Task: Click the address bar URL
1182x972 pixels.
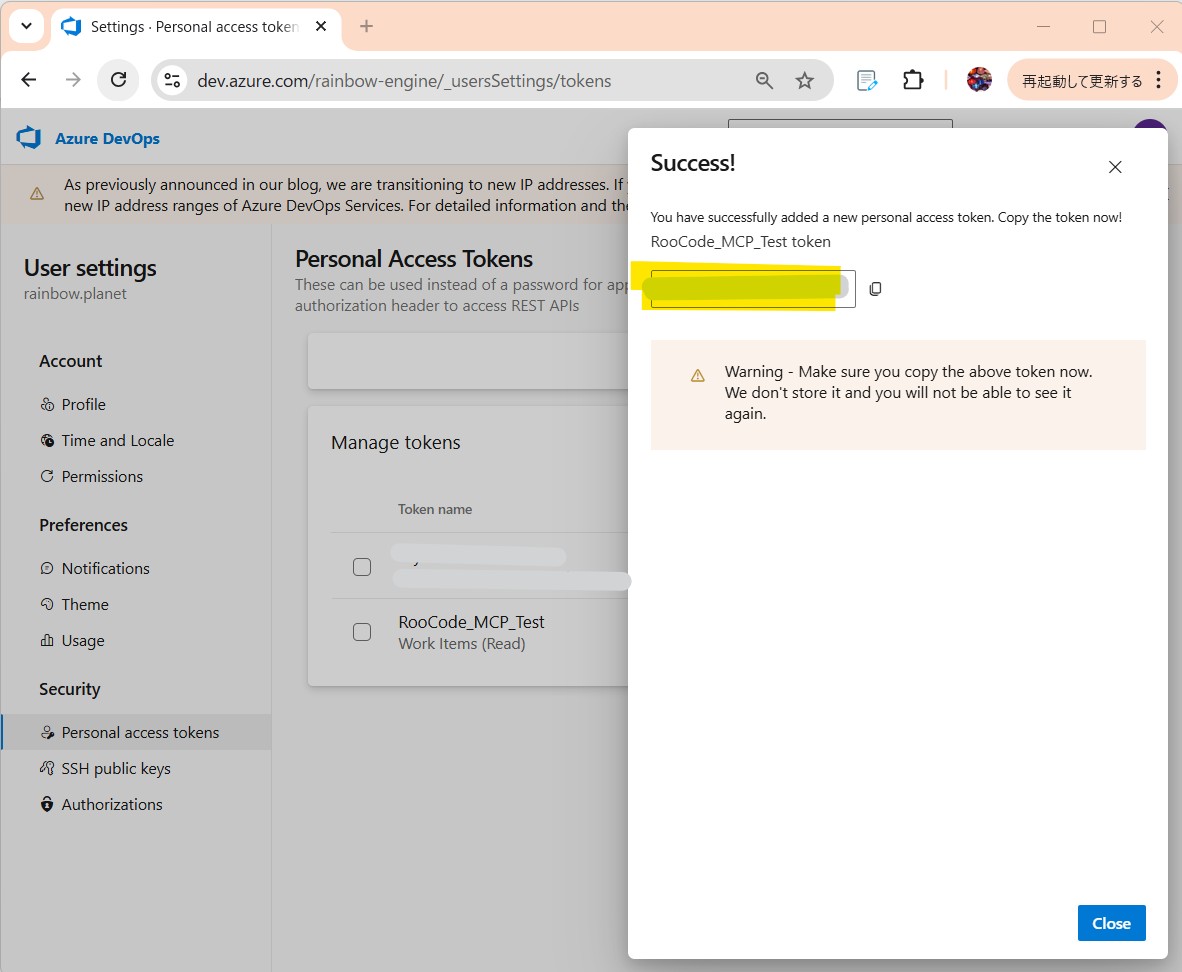Action: point(404,81)
